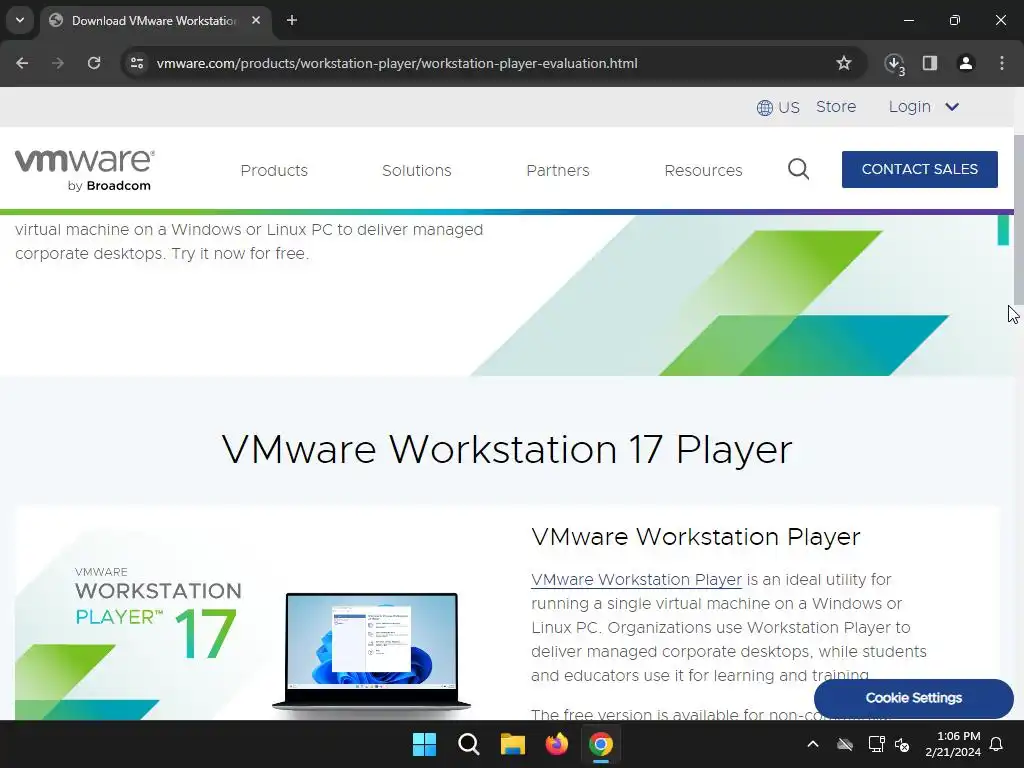Open Chrome downloads icon
This screenshot has width=1024, height=768.
894,63
